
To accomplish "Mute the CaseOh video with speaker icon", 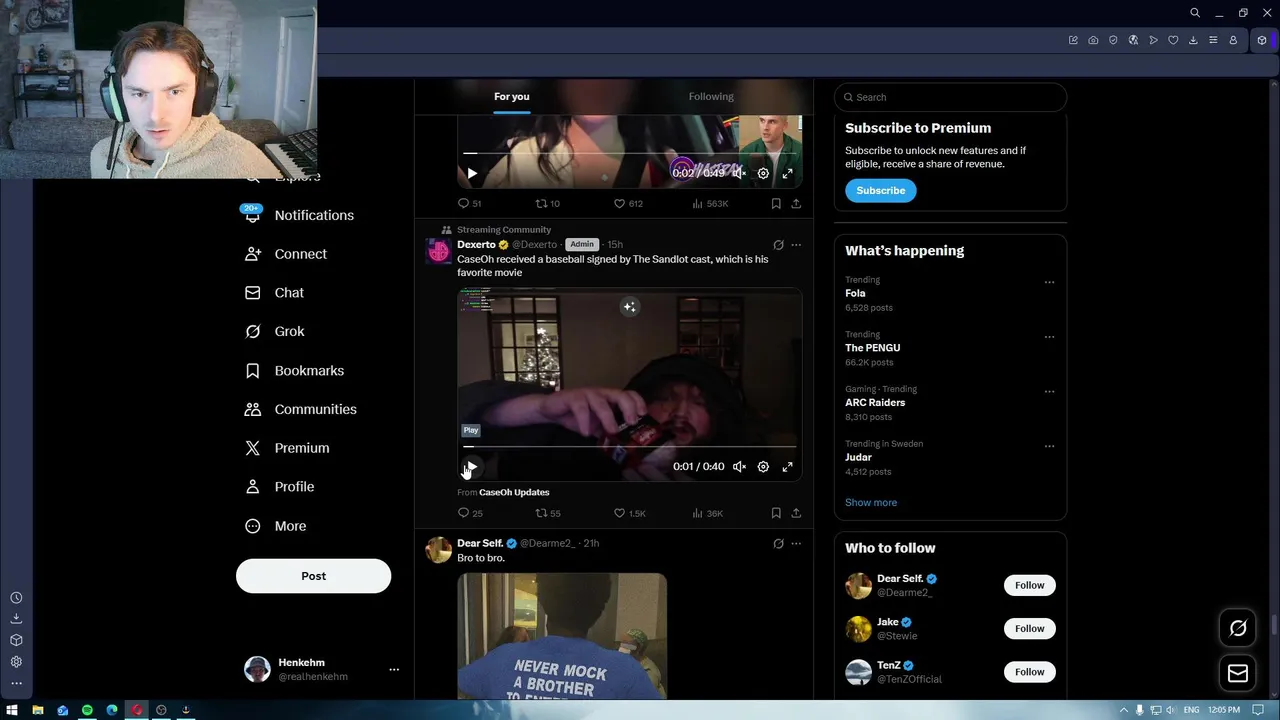I will (x=739, y=467).
